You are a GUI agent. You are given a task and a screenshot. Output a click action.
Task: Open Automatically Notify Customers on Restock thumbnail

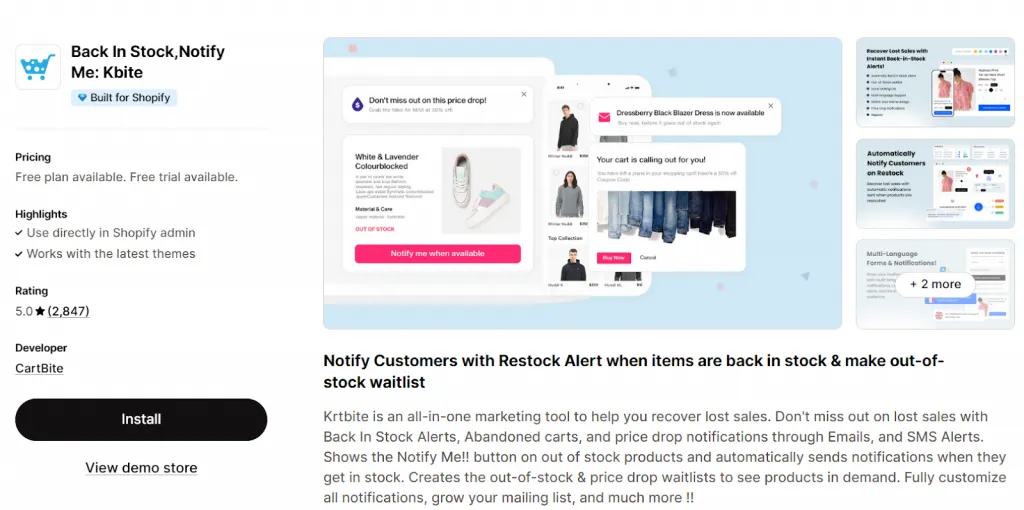point(935,183)
